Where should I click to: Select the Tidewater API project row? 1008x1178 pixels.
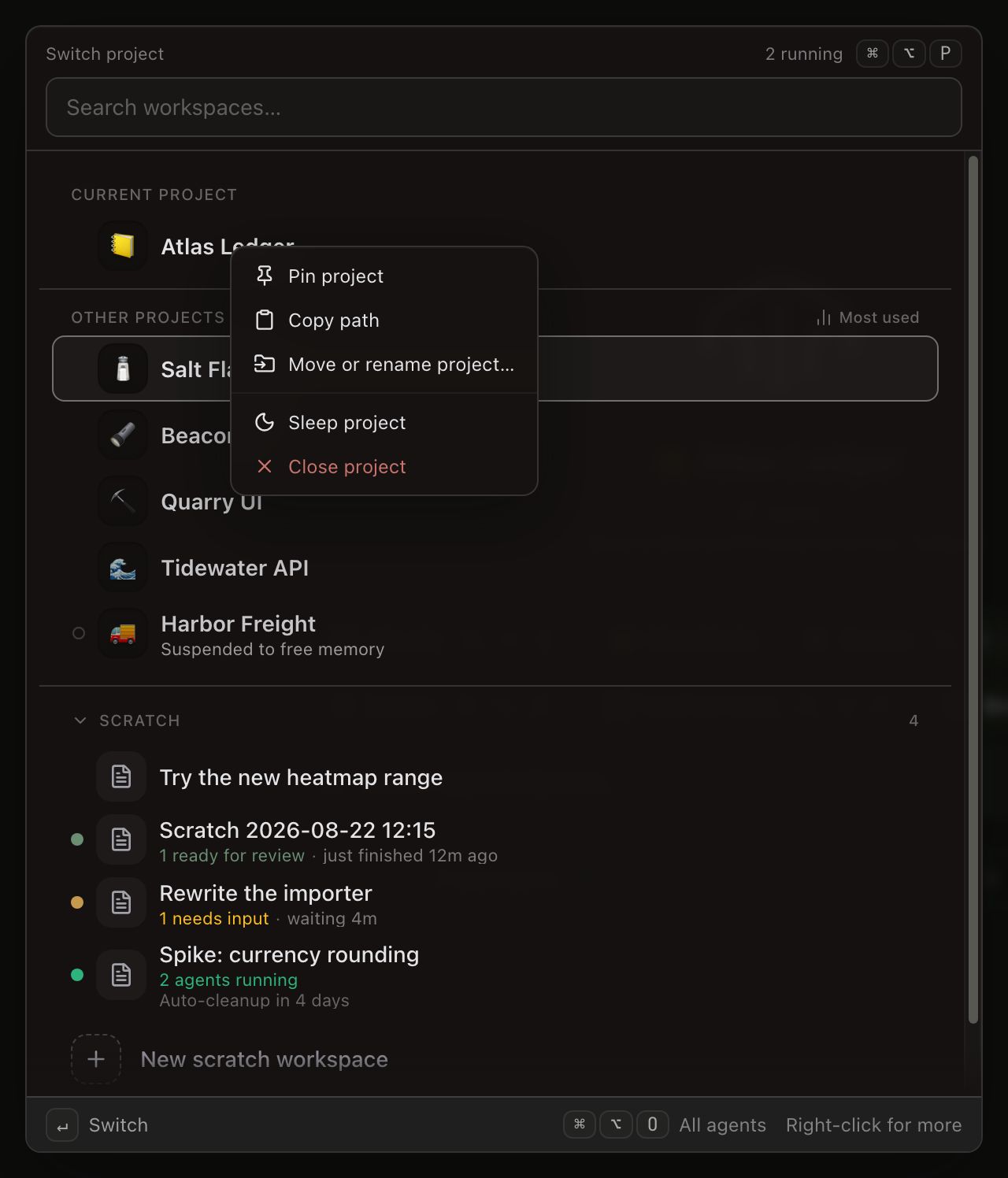pyautogui.click(x=495, y=567)
